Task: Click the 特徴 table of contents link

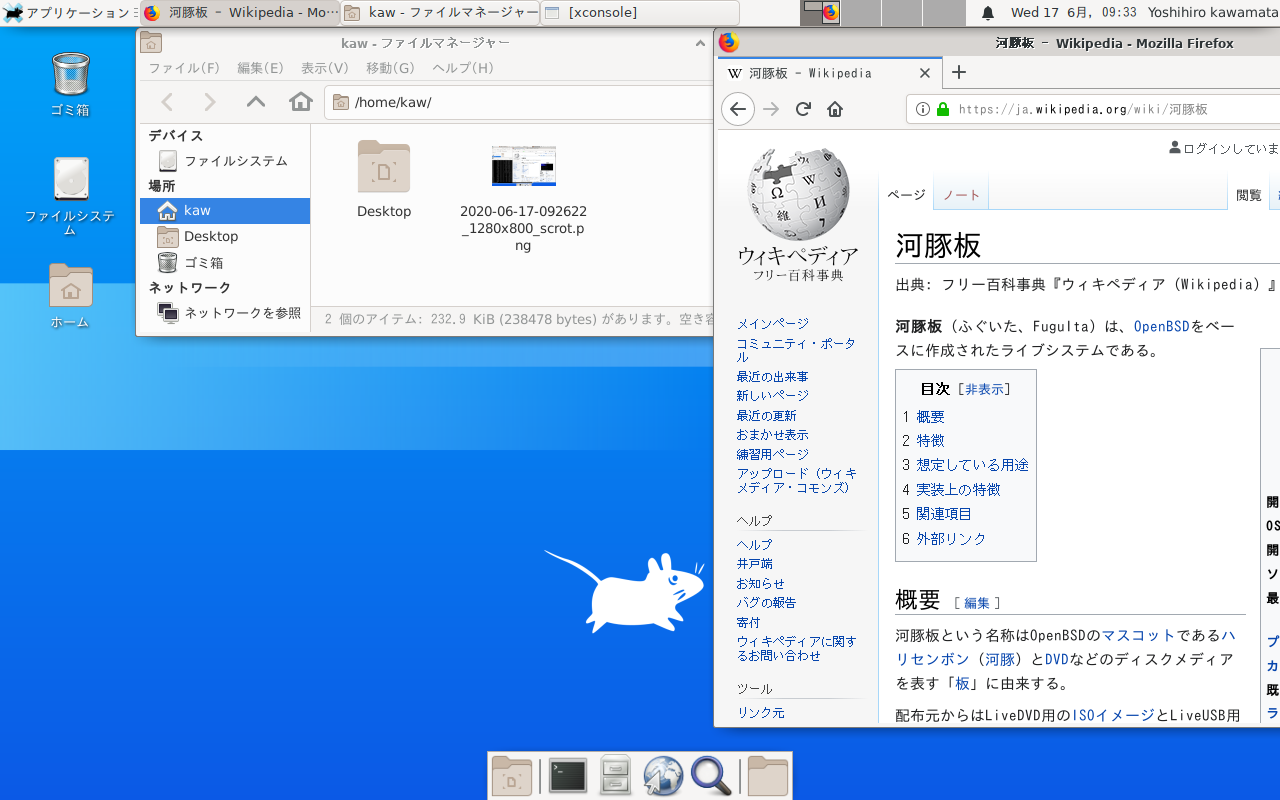Action: (x=930, y=440)
